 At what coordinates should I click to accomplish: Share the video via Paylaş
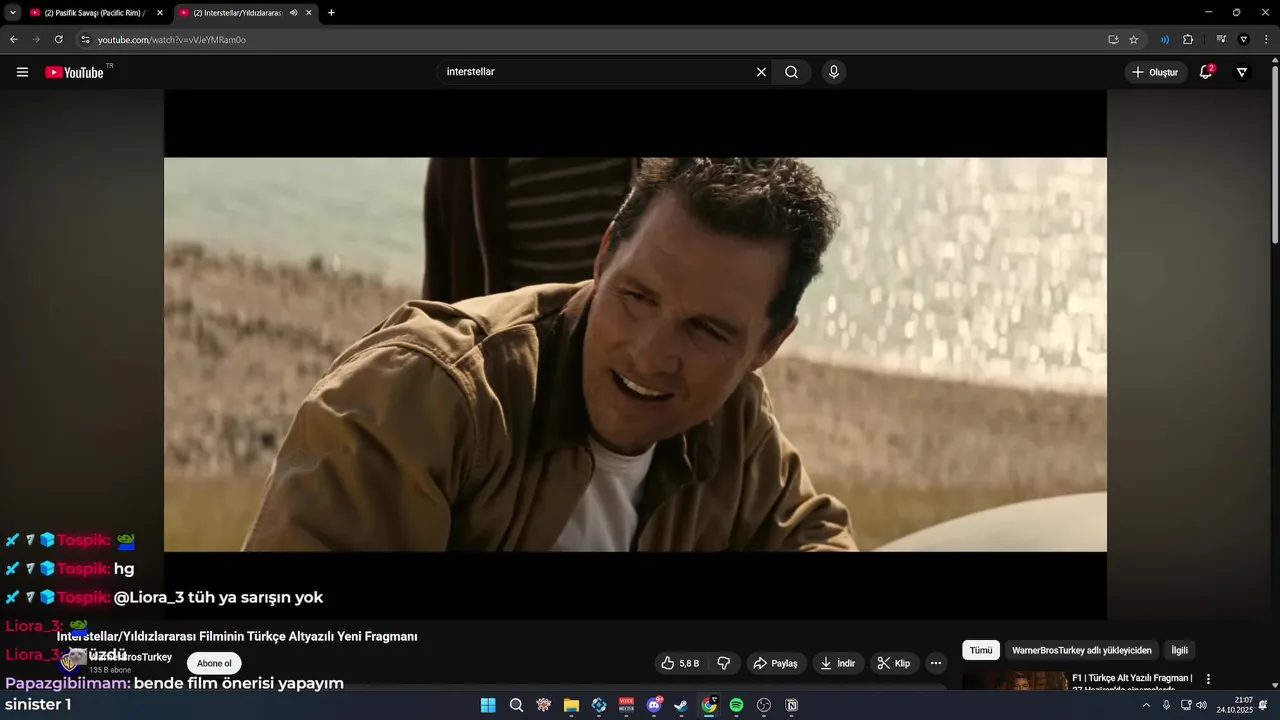[775, 663]
